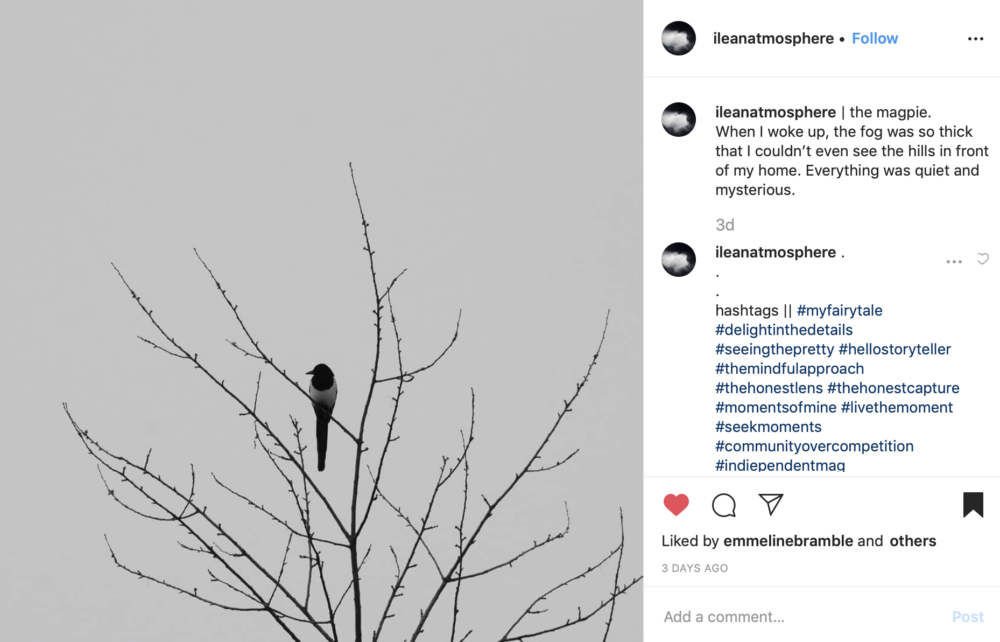The height and width of the screenshot is (642, 1000).
Task: Like the hashtags comment with small heart
Action: (x=983, y=259)
